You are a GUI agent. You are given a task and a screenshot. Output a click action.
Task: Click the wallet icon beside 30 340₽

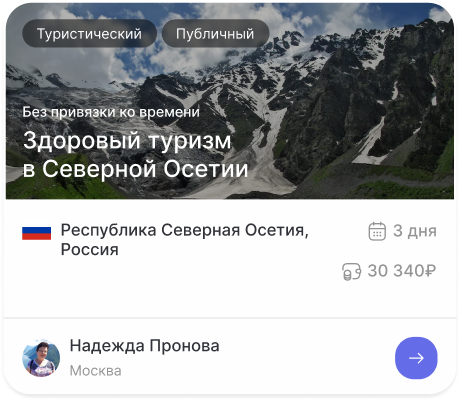352,271
